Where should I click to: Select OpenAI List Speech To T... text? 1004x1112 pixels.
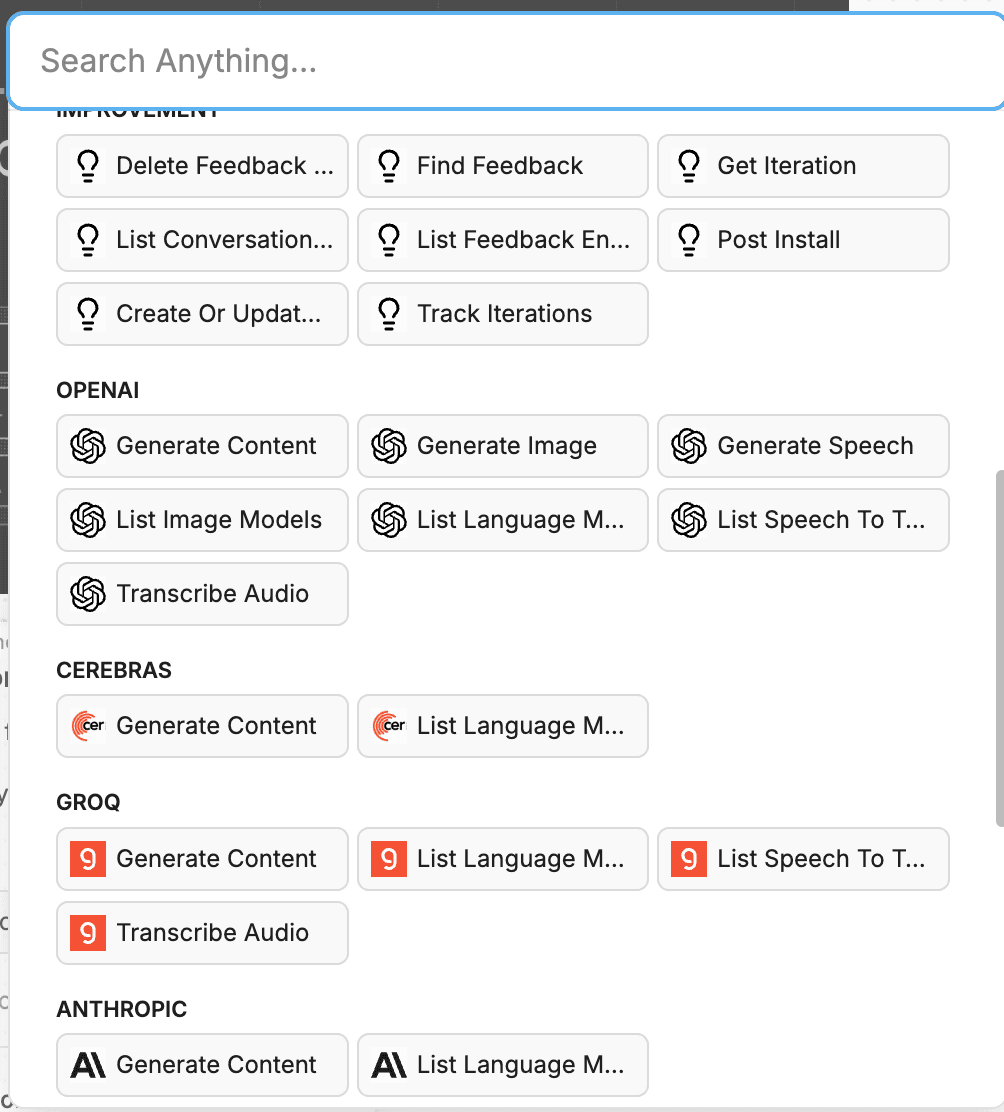(821, 520)
